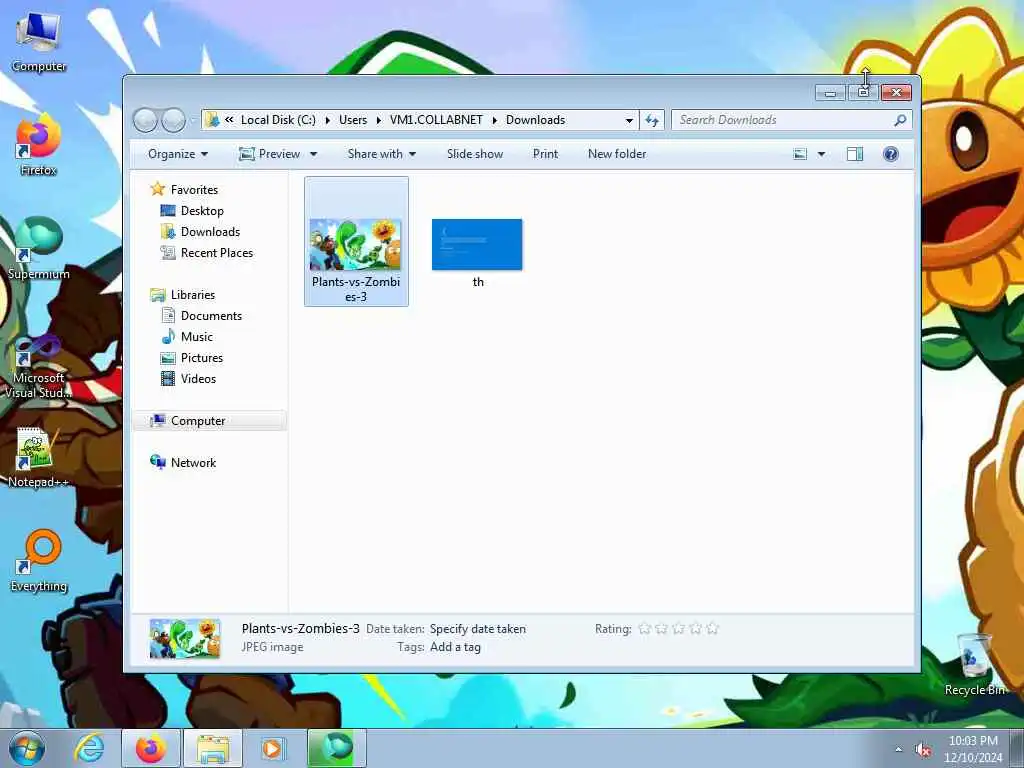The height and width of the screenshot is (768, 1024).
Task: Open the Pictures library
Action: tap(202, 358)
